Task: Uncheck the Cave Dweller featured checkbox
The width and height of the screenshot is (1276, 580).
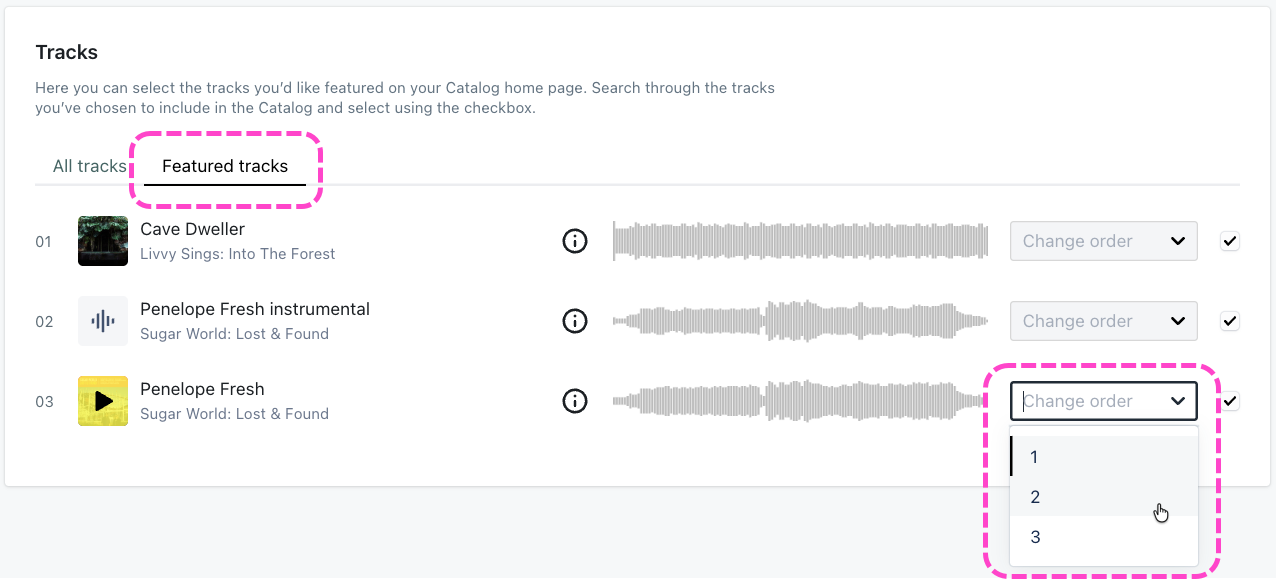Action: pos(1230,241)
